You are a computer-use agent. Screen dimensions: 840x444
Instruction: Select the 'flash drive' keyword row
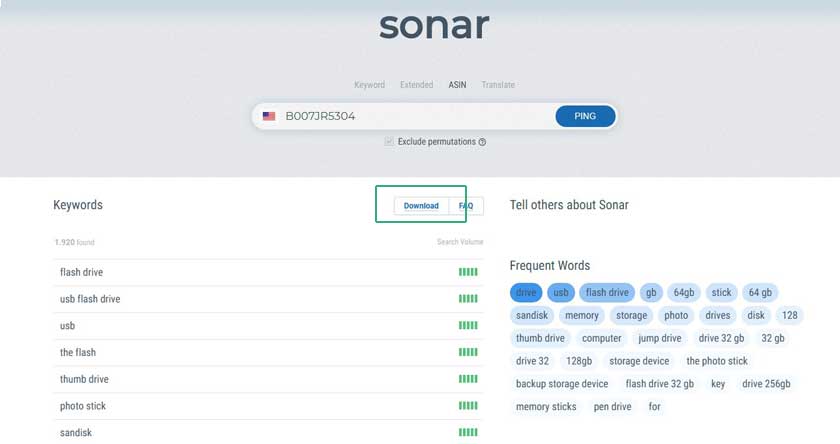coord(268,272)
